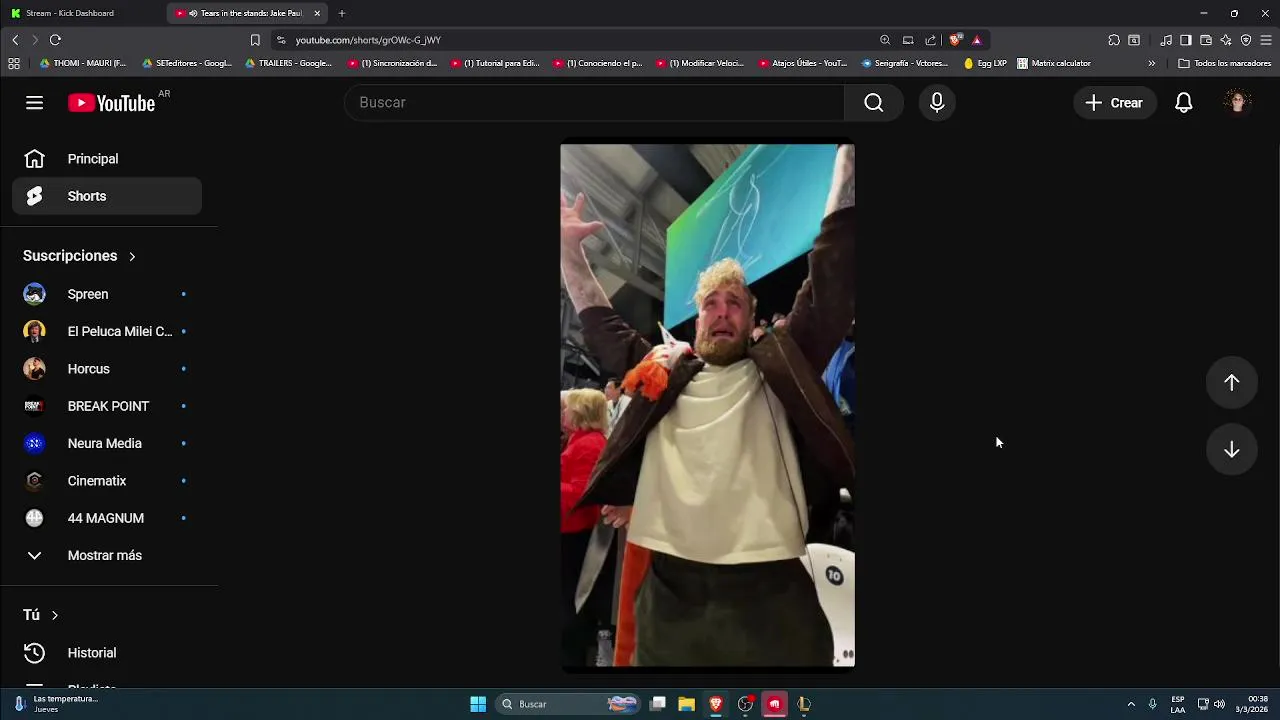Viewport: 1280px width, 720px height.
Task: Open Todos los marcadores folder
Action: click(1224, 63)
